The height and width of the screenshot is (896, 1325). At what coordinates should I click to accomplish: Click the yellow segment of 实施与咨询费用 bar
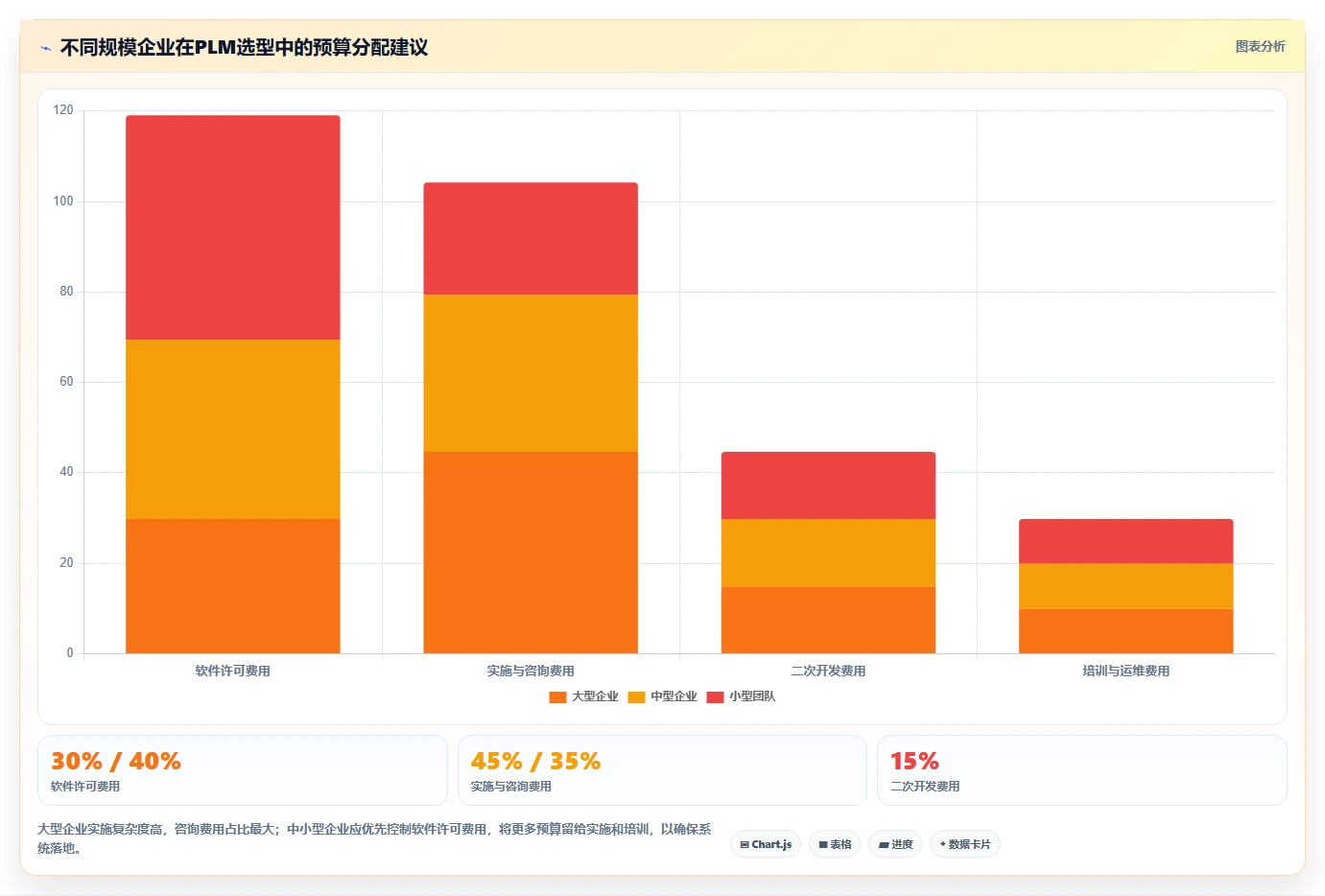[531, 373]
